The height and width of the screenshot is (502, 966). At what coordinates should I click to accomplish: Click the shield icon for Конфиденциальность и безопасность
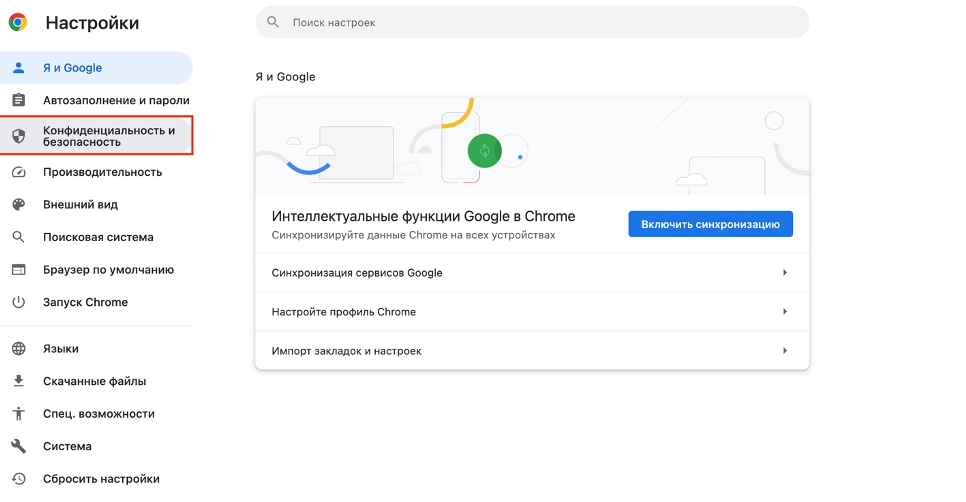click(18, 136)
